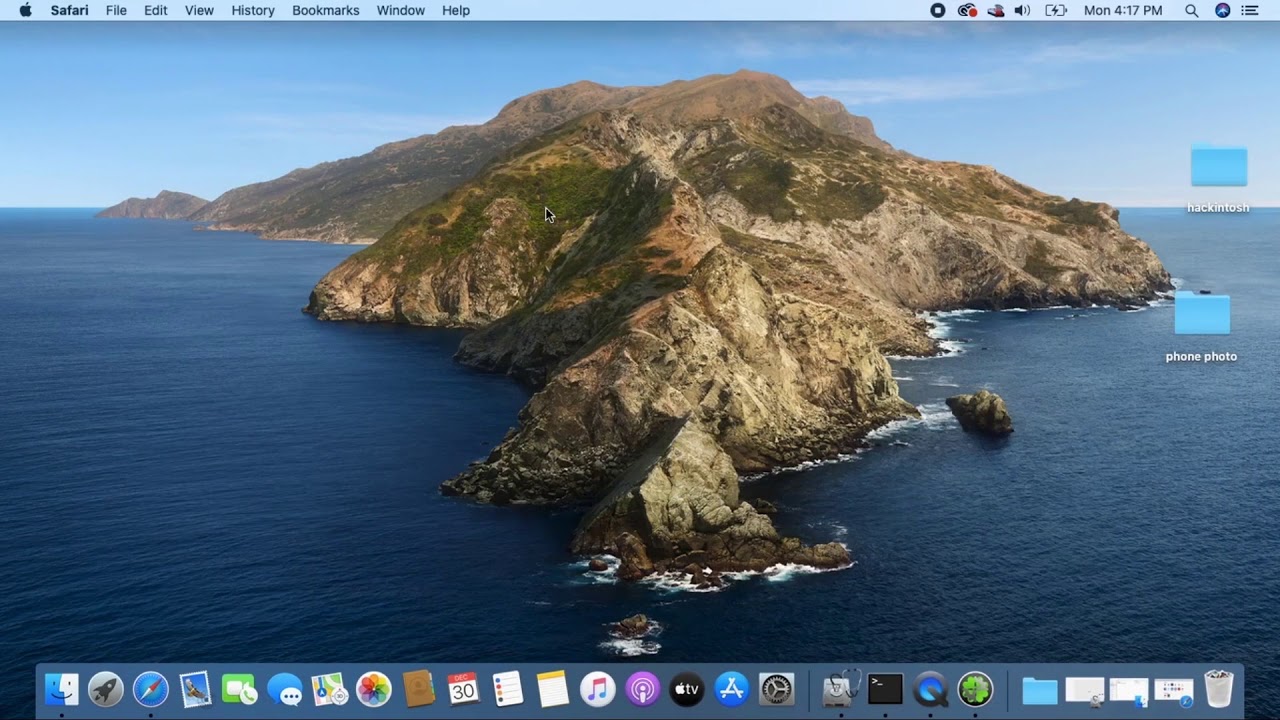1280x720 pixels.
Task: Open the History menu
Action: [253, 10]
